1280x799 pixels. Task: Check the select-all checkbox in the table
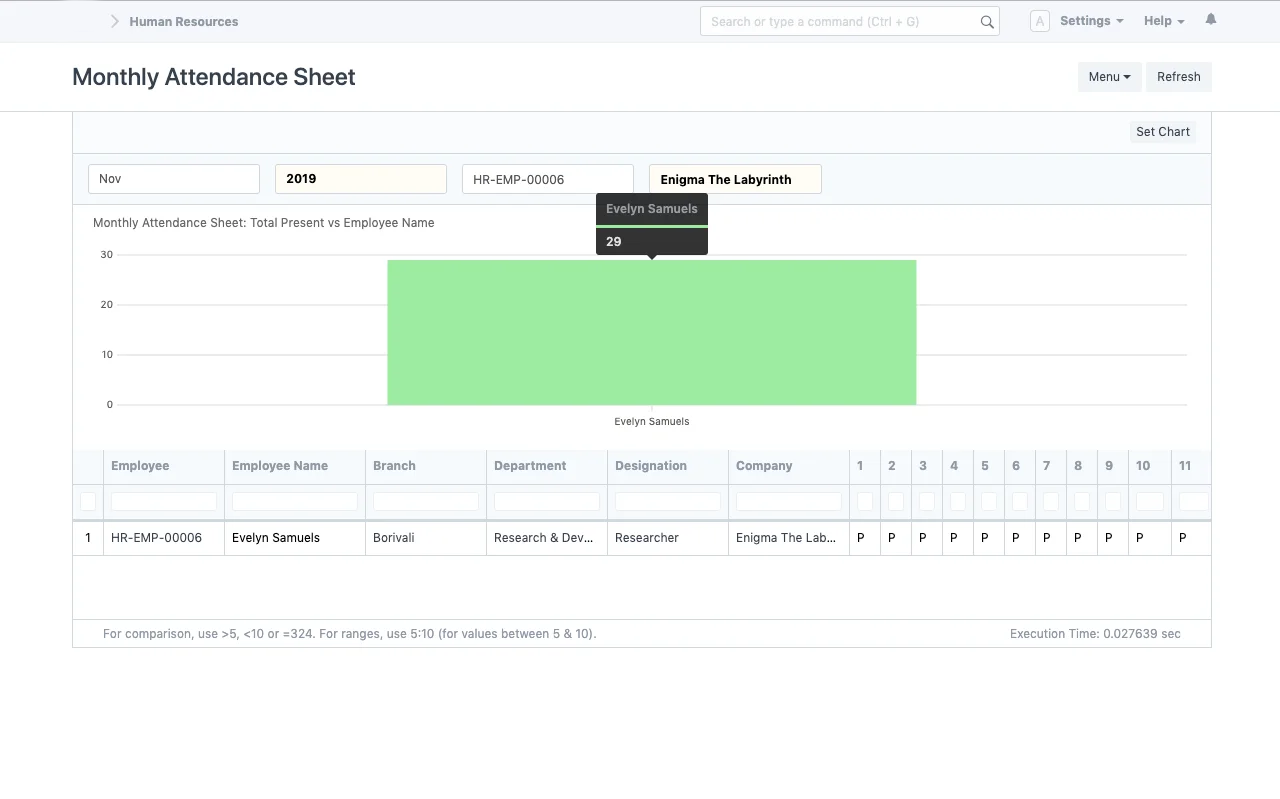coord(88,502)
